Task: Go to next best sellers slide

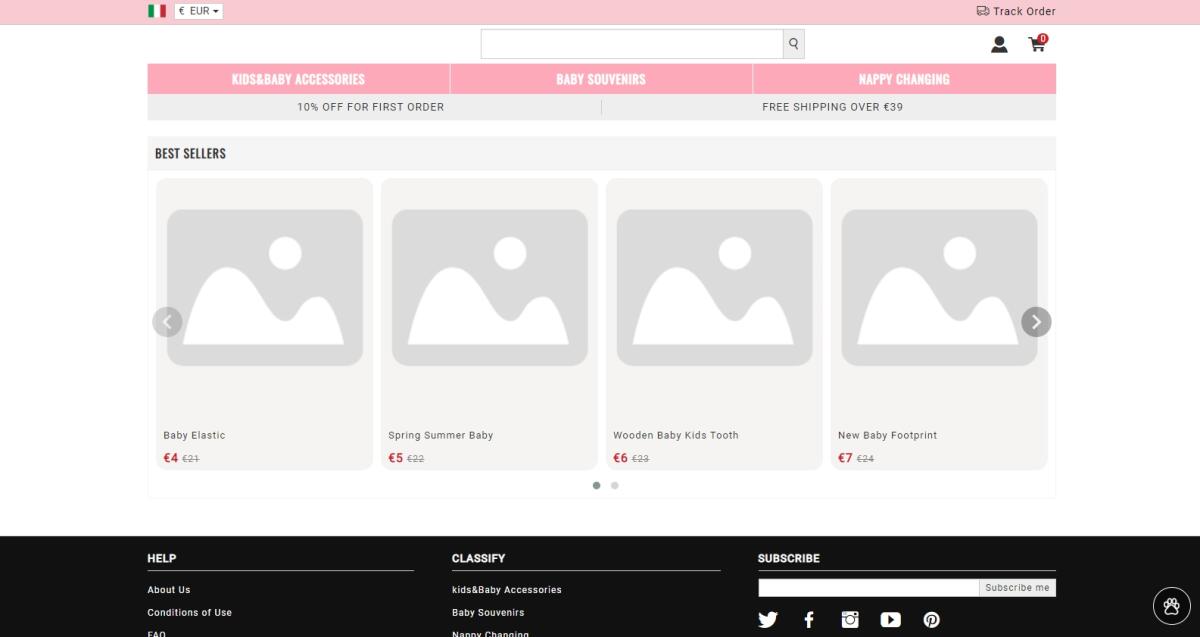Action: point(1036,322)
